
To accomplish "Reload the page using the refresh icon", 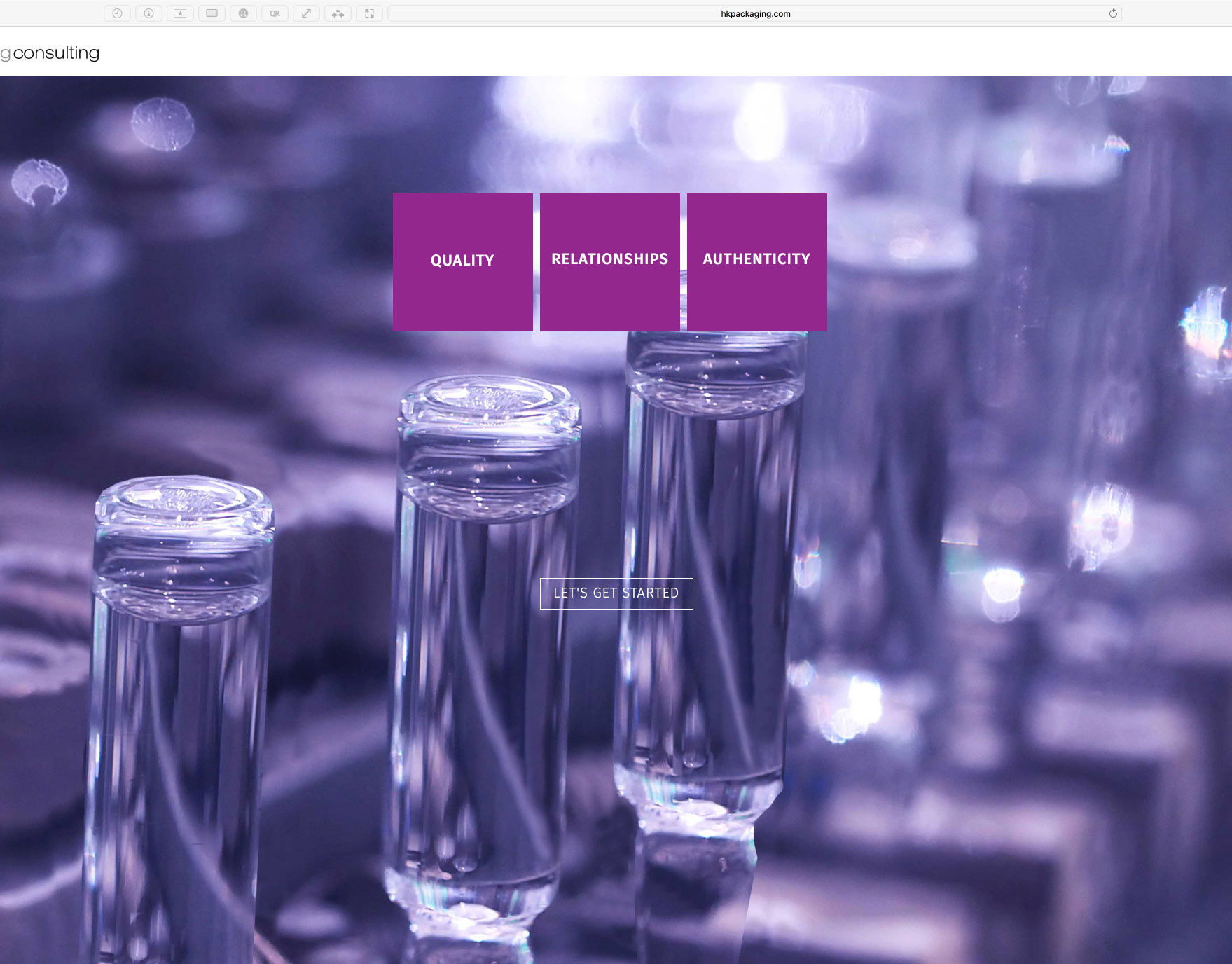I will coord(1112,13).
